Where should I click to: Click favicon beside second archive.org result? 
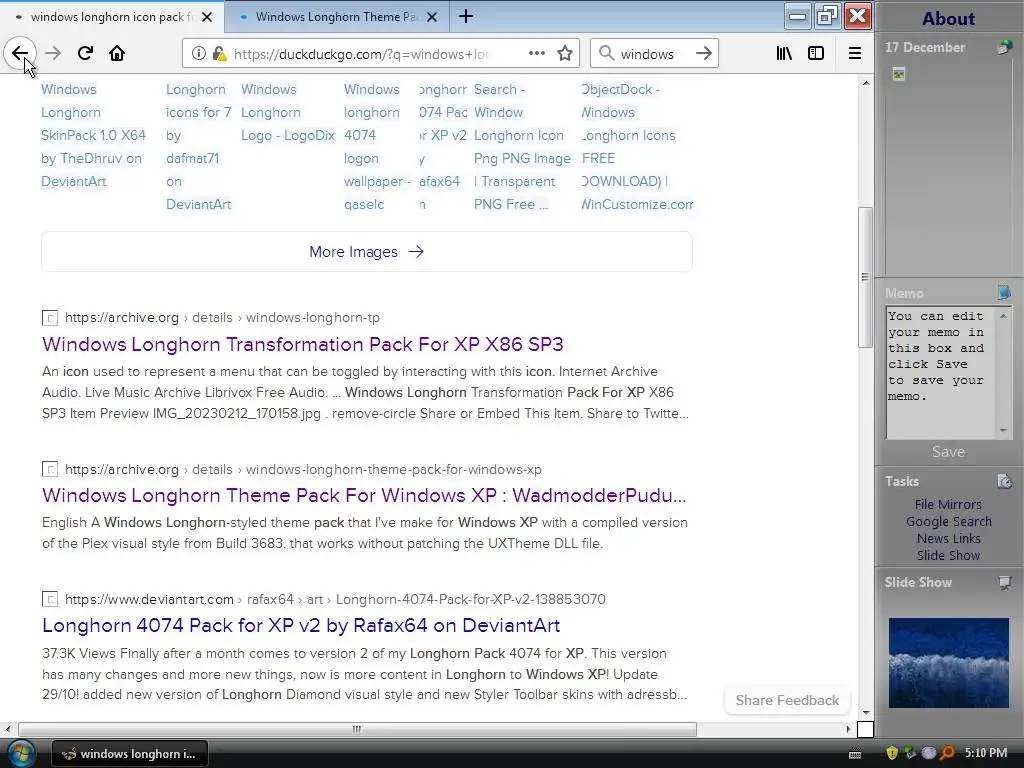click(50, 469)
